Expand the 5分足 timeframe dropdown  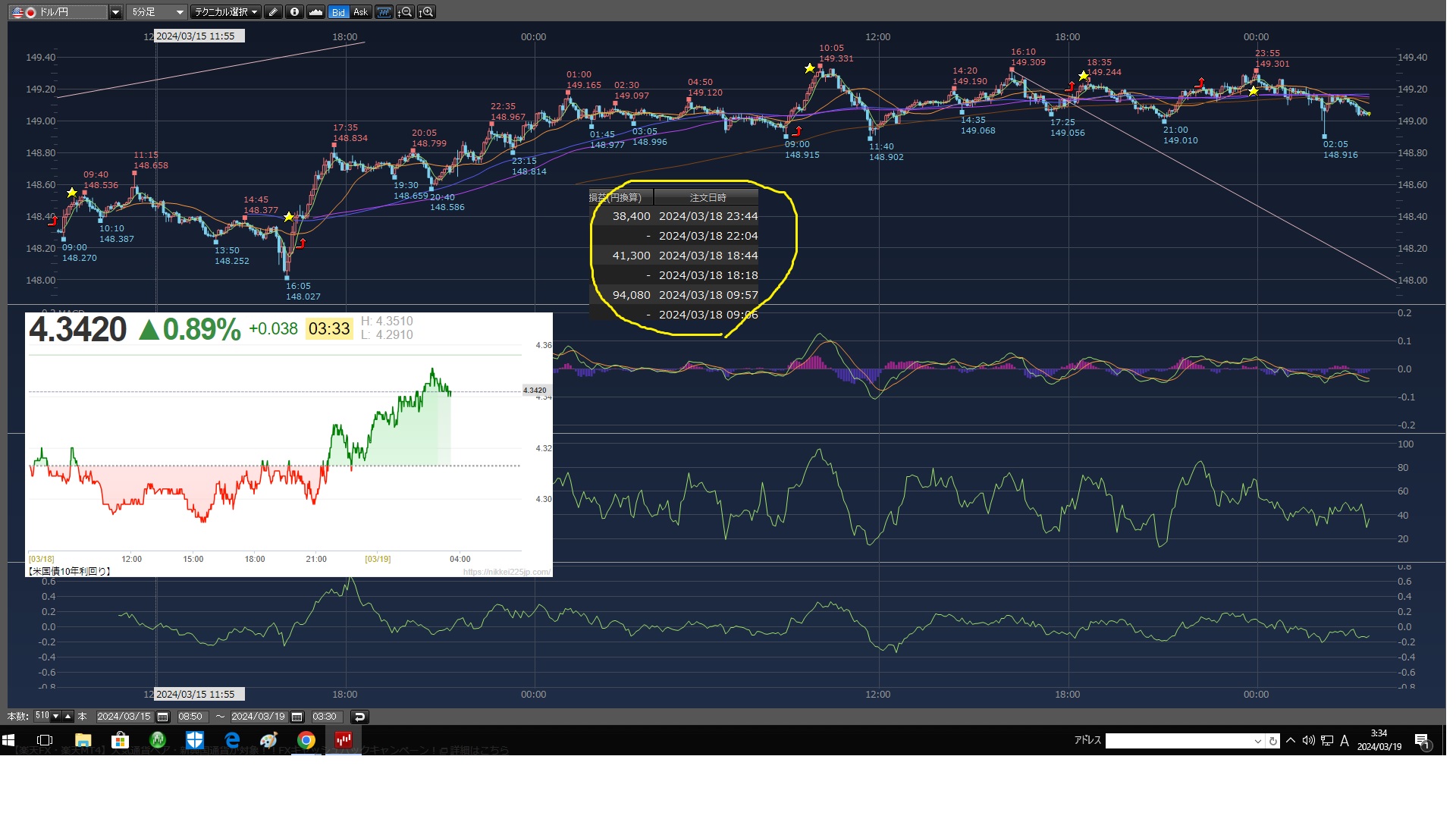180,12
